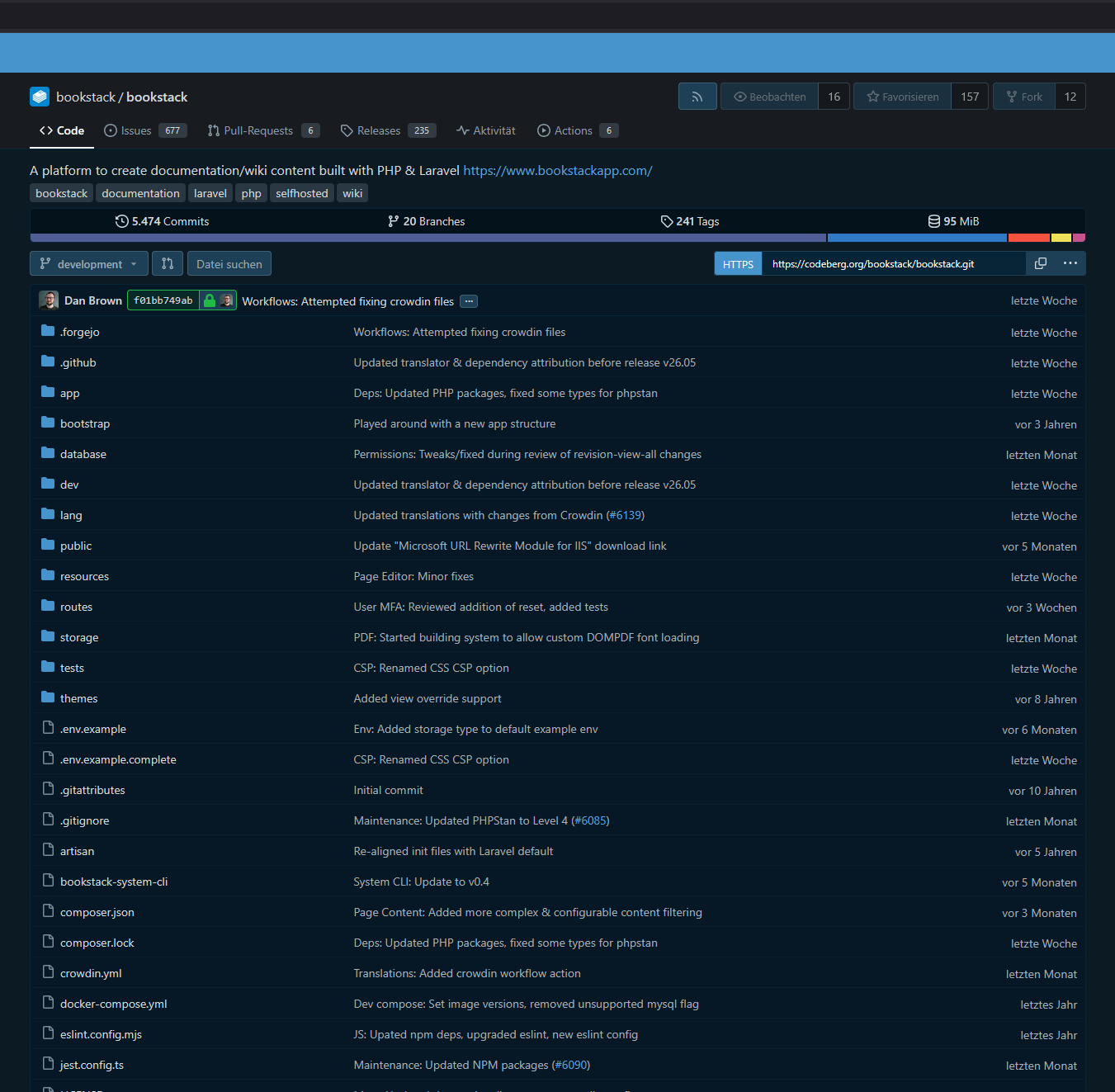Open the storage folder

[x=79, y=637]
